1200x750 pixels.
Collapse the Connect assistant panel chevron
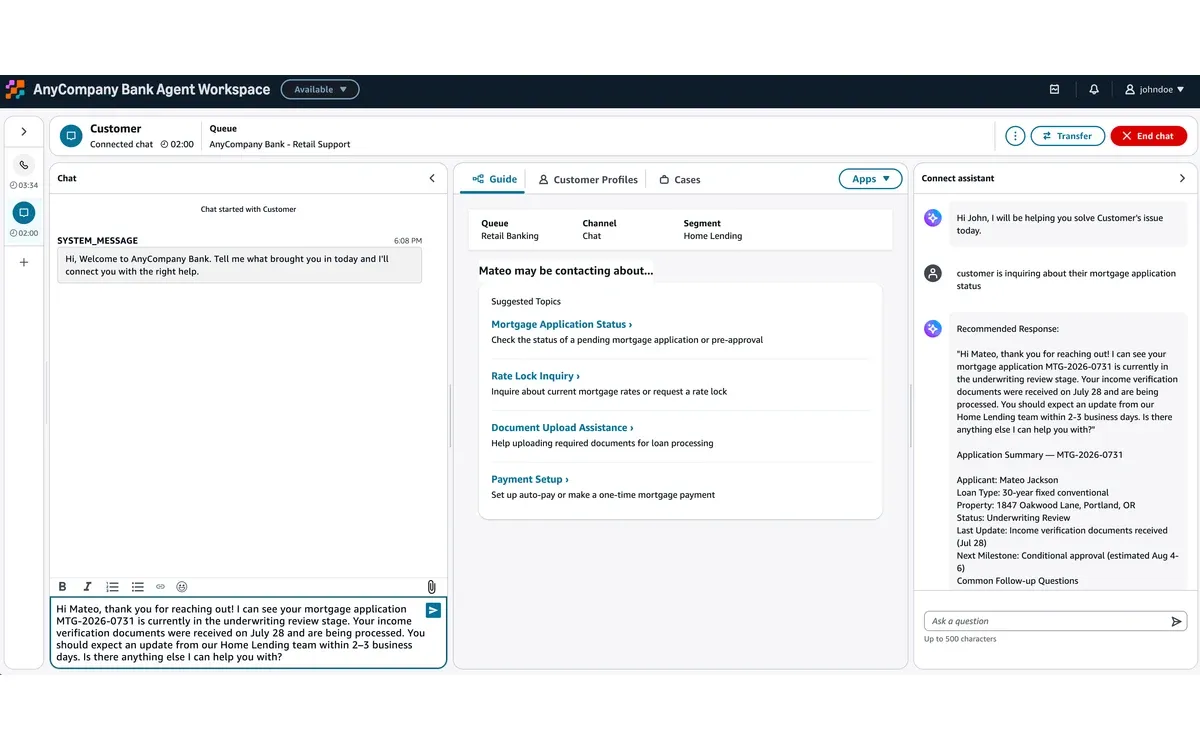1182,178
